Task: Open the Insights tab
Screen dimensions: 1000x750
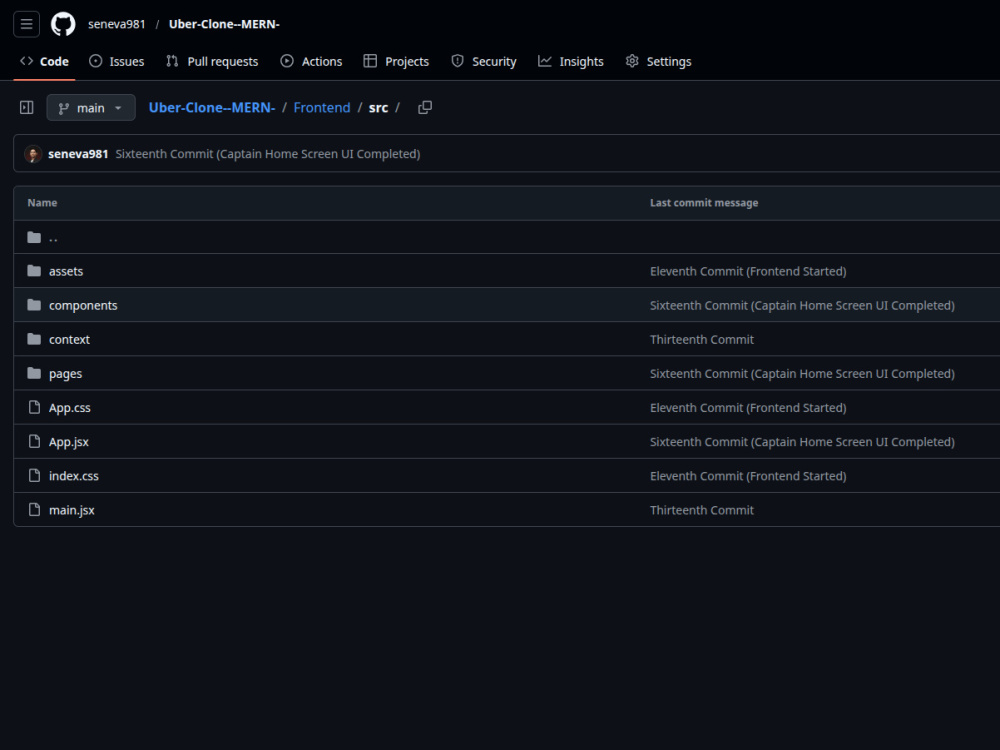Action: [571, 61]
